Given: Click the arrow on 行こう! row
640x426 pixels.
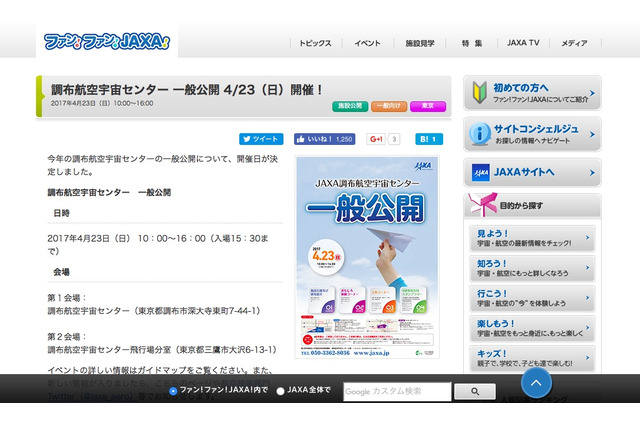Looking at the screenshot, I should click(x=587, y=297).
